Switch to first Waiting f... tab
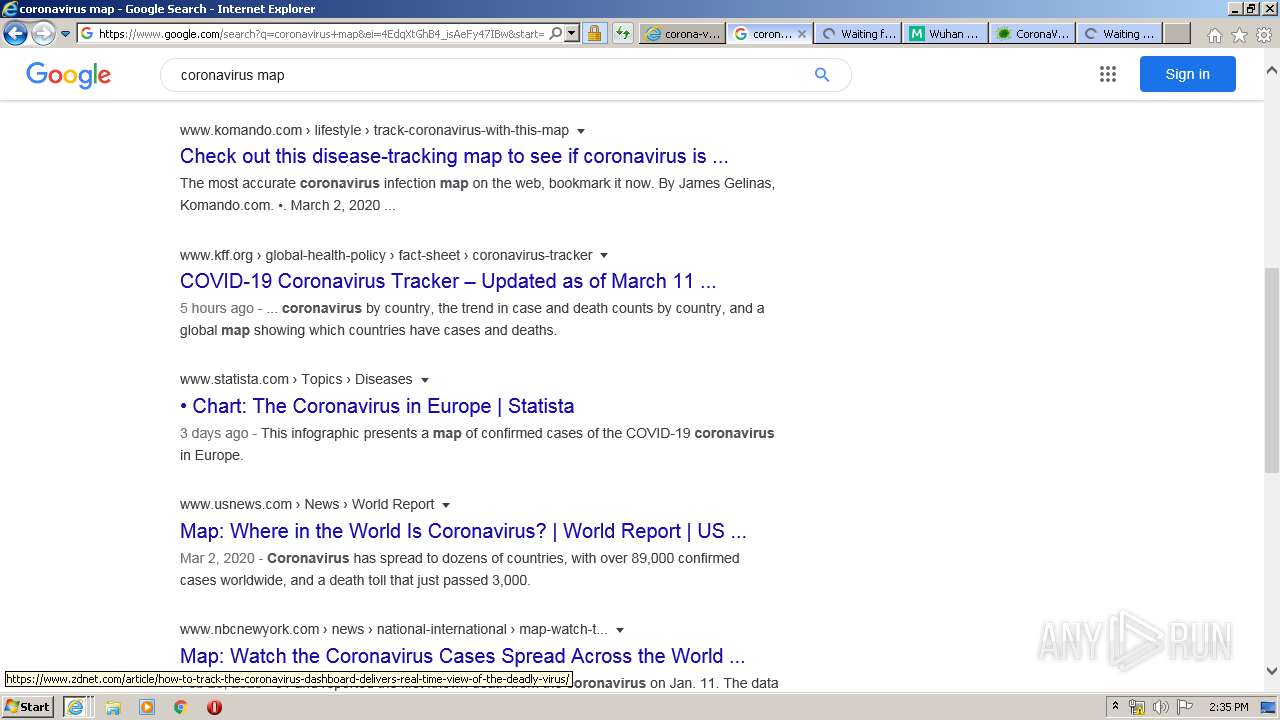The image size is (1280, 720). pos(858,33)
